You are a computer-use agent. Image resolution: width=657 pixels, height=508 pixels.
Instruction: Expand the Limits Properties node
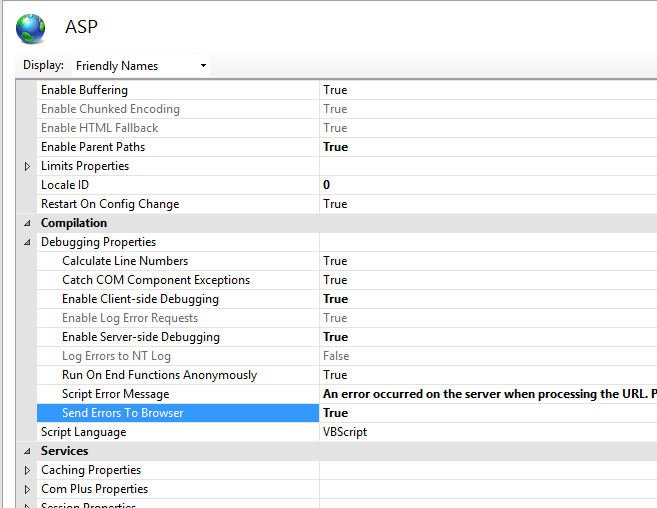click(27, 166)
